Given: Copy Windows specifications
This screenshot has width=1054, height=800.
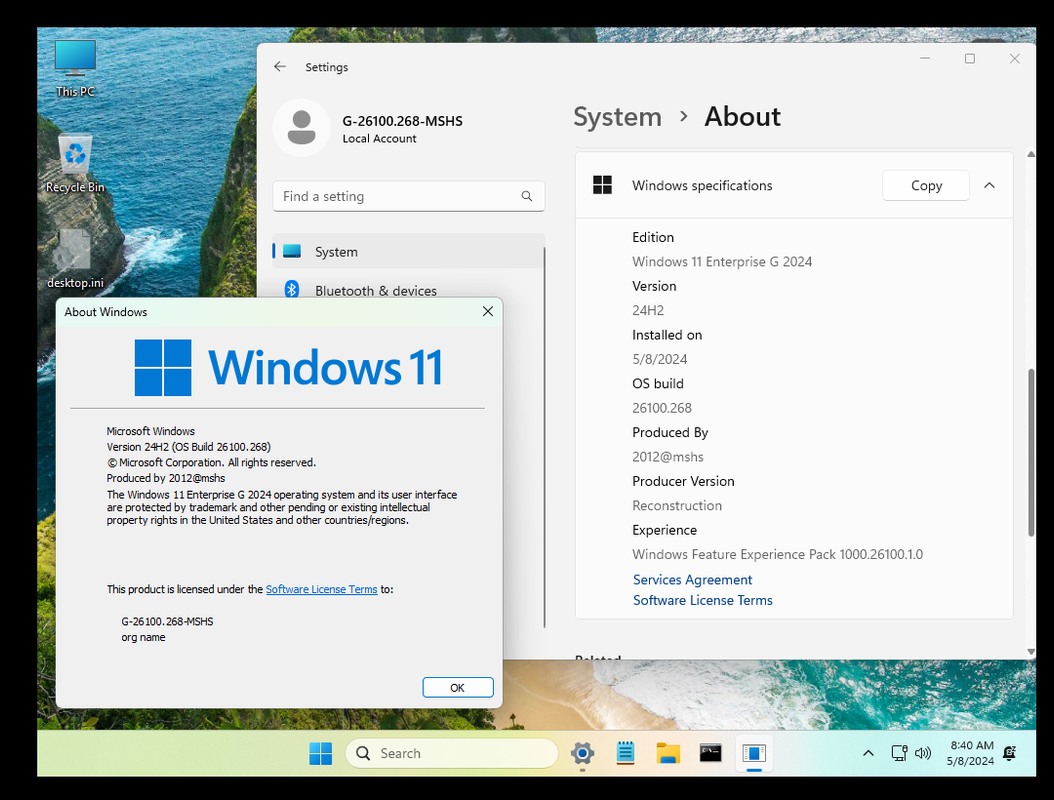Looking at the screenshot, I should pyautogui.click(x=926, y=185).
